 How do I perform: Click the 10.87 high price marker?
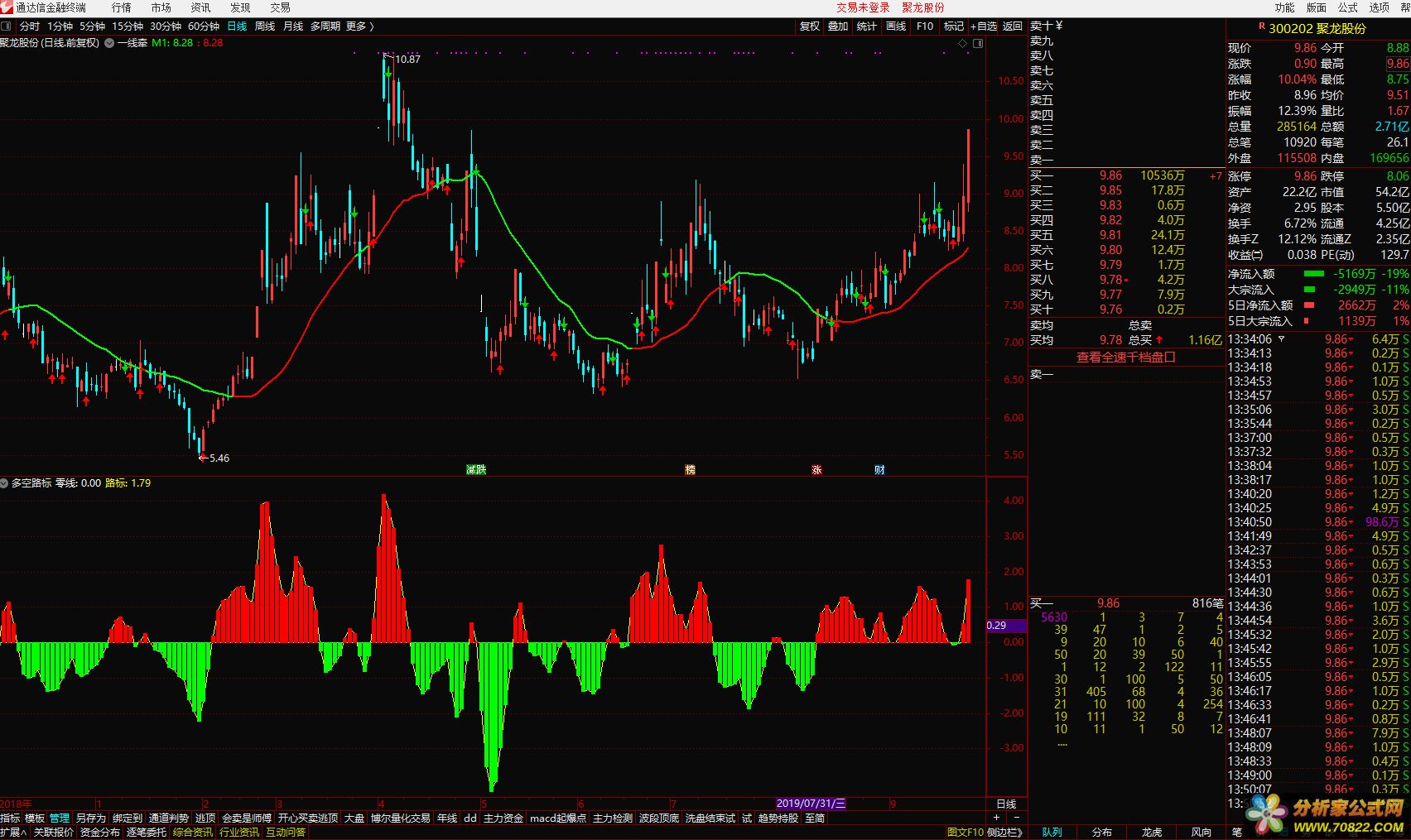[407, 59]
